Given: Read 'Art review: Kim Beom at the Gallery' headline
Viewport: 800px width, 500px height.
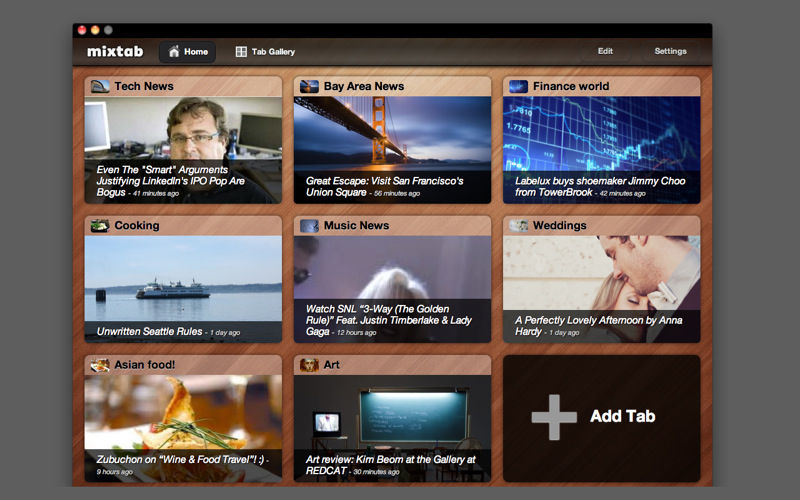Looking at the screenshot, I should point(390,465).
